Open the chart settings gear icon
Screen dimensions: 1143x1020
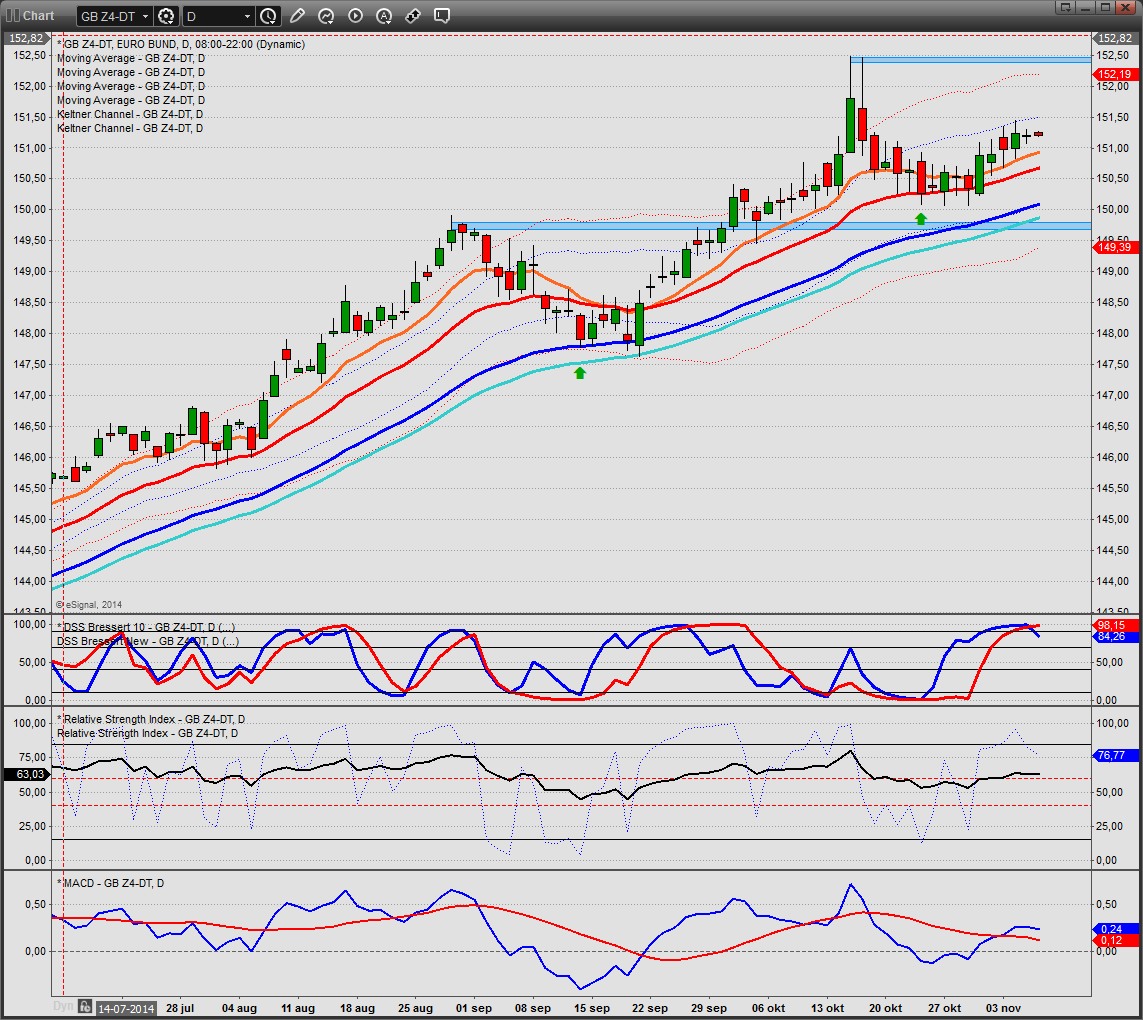pyautogui.click(x=165, y=15)
